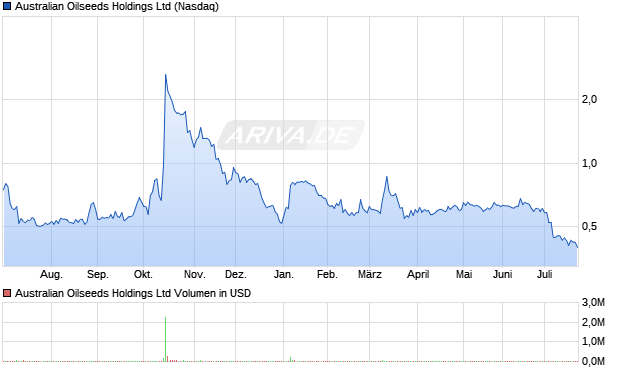Image resolution: width=620 pixels, height=371 pixels.
Task: Click the 'Dez.' month label
Action: tap(236, 274)
